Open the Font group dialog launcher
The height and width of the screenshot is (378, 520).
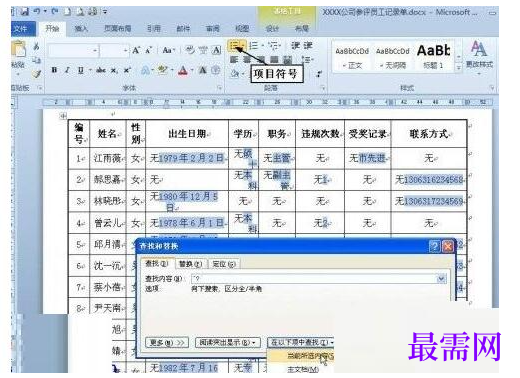tap(220, 88)
